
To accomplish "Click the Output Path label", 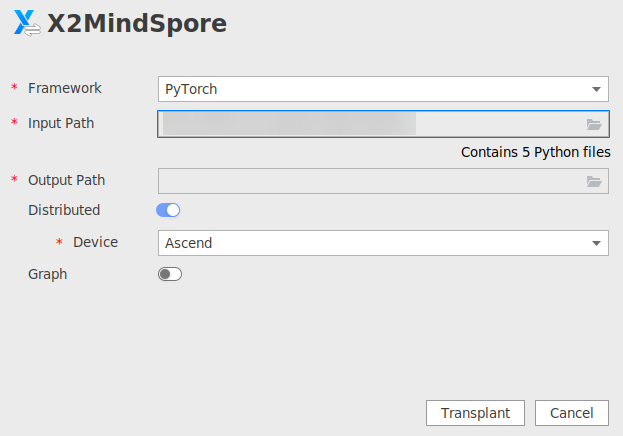I will tap(67, 180).
